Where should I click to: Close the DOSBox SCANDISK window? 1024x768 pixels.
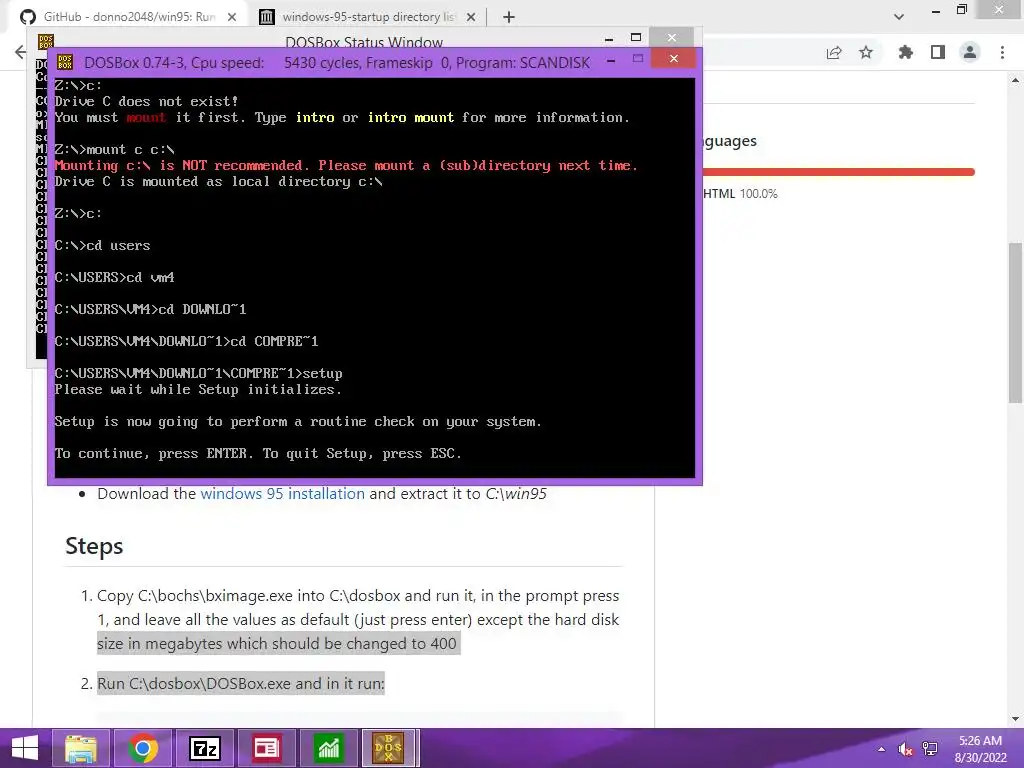click(x=674, y=59)
